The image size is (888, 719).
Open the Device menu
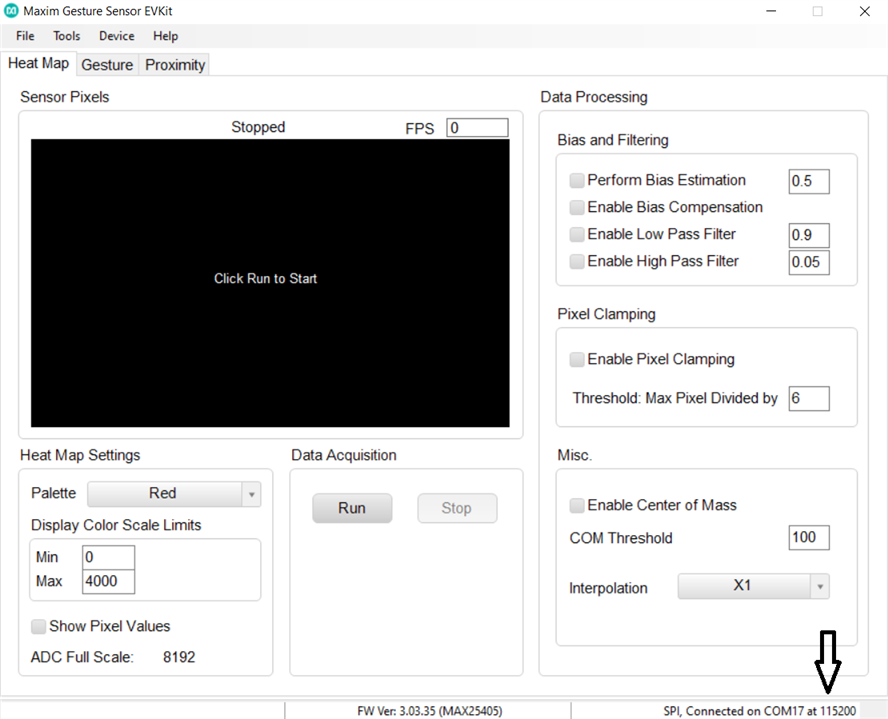(117, 36)
